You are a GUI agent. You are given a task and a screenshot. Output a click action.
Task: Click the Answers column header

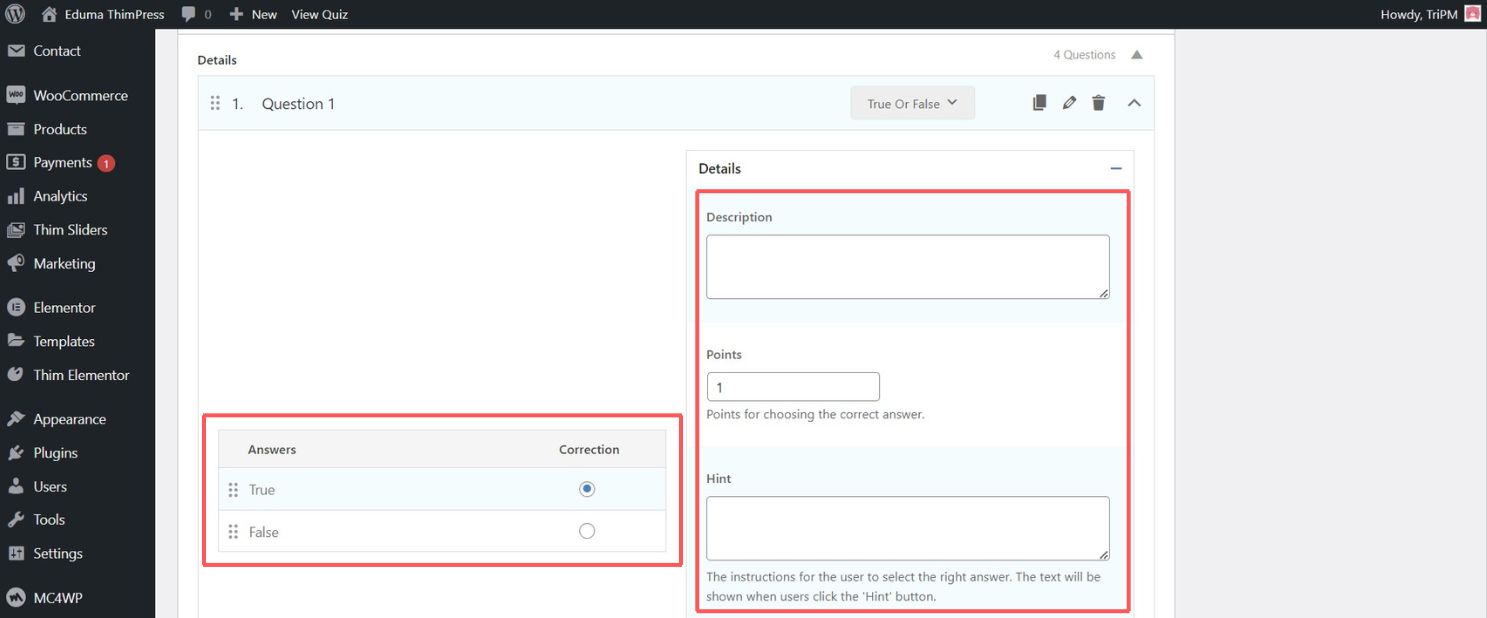coord(272,450)
